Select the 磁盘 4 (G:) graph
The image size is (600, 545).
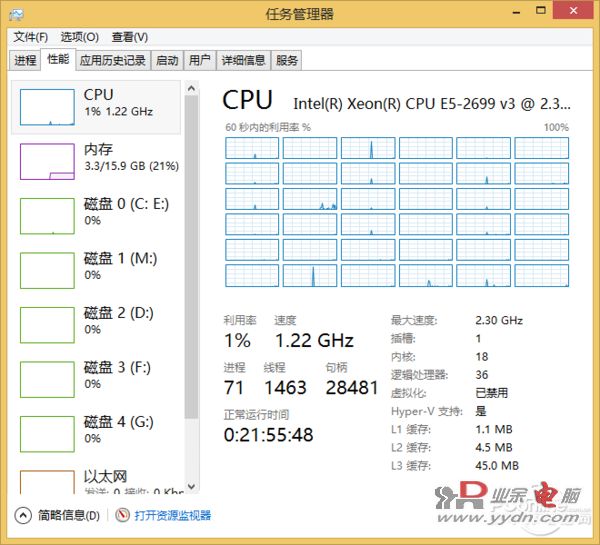coord(47,434)
